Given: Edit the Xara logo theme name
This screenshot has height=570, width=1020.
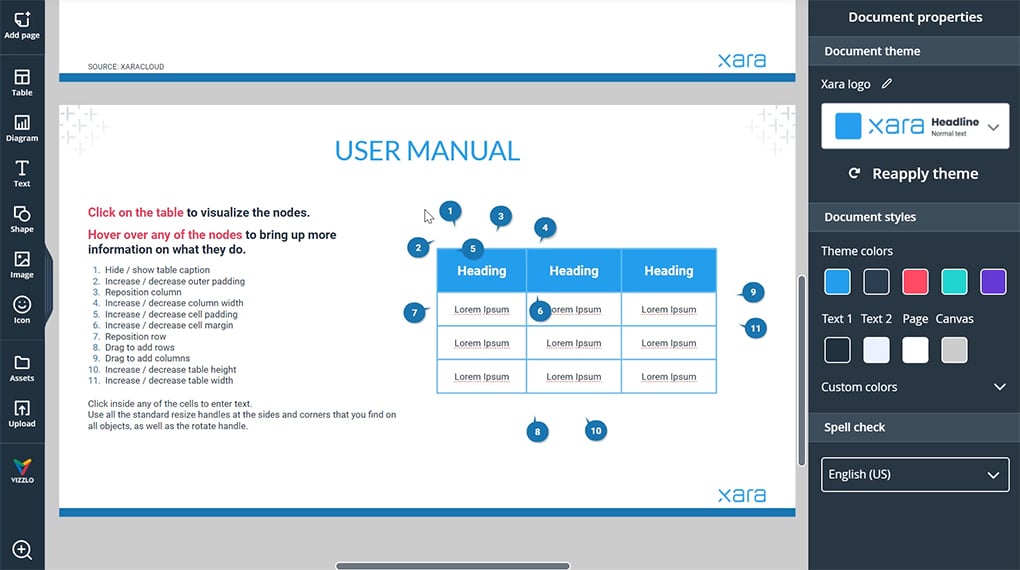Looking at the screenshot, I should pyautogui.click(x=887, y=84).
